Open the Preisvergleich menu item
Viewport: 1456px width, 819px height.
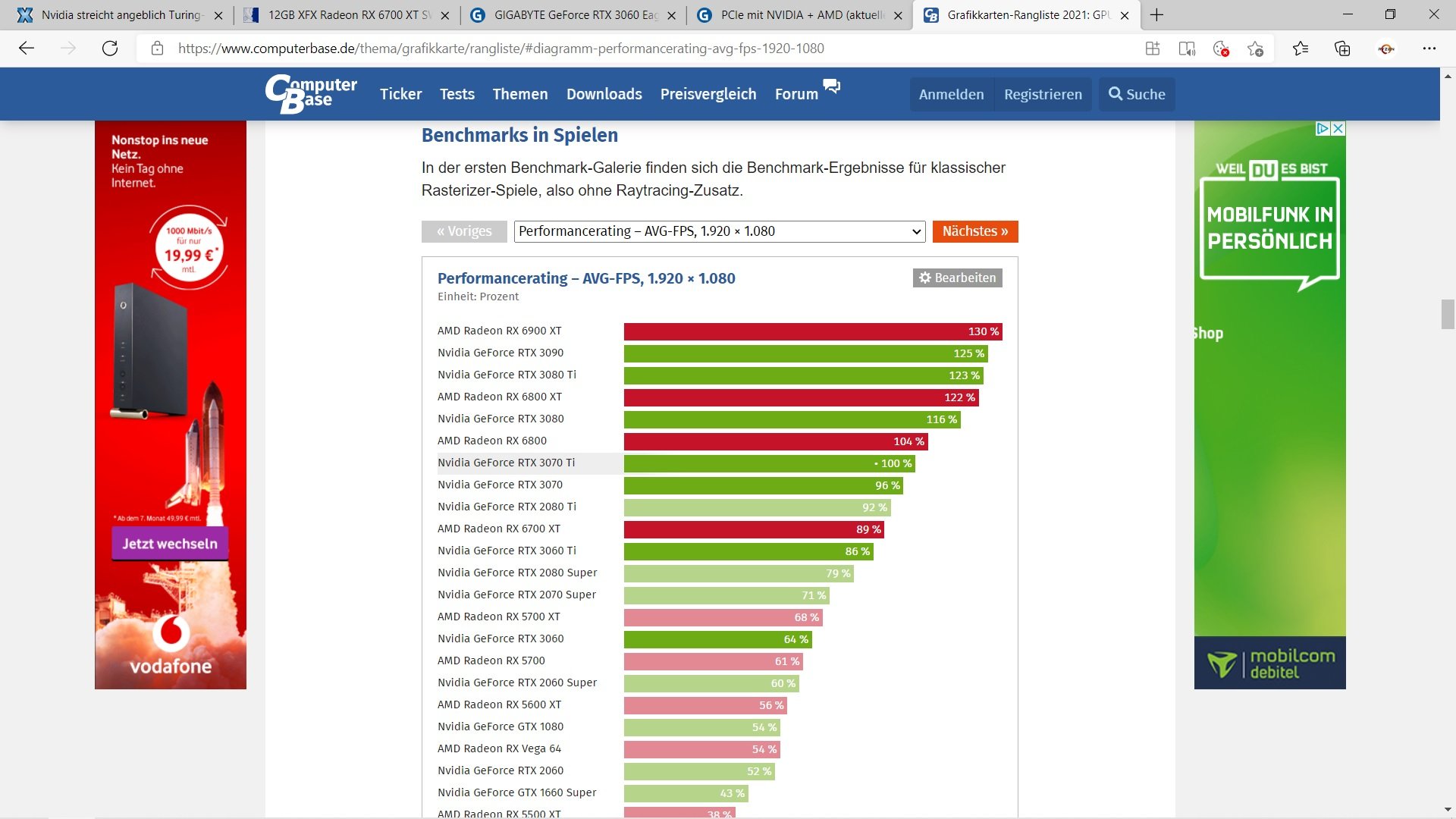pyautogui.click(x=708, y=94)
